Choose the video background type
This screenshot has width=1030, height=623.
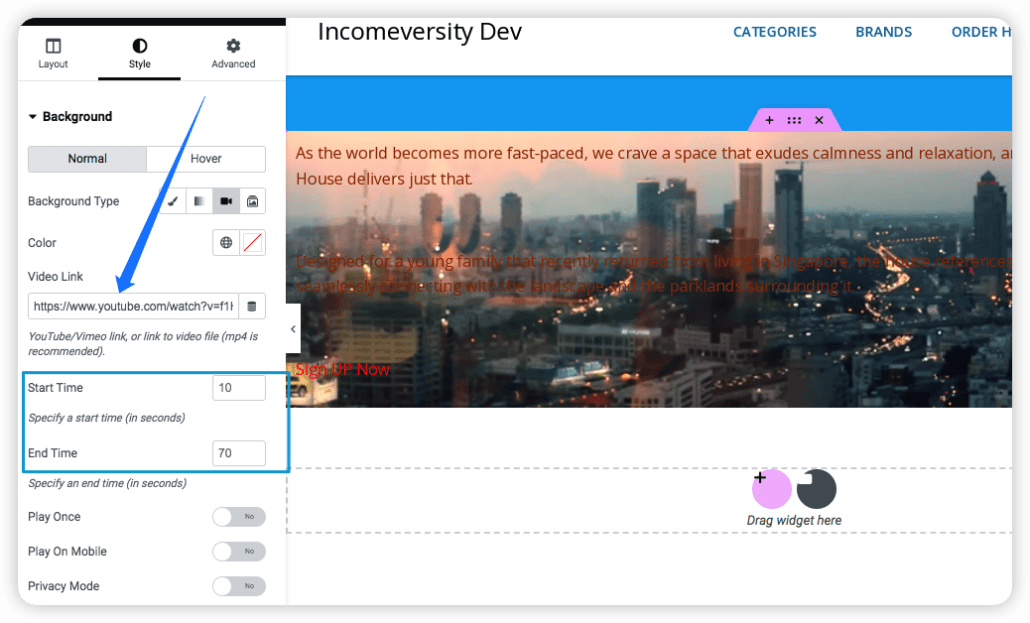click(x=225, y=201)
